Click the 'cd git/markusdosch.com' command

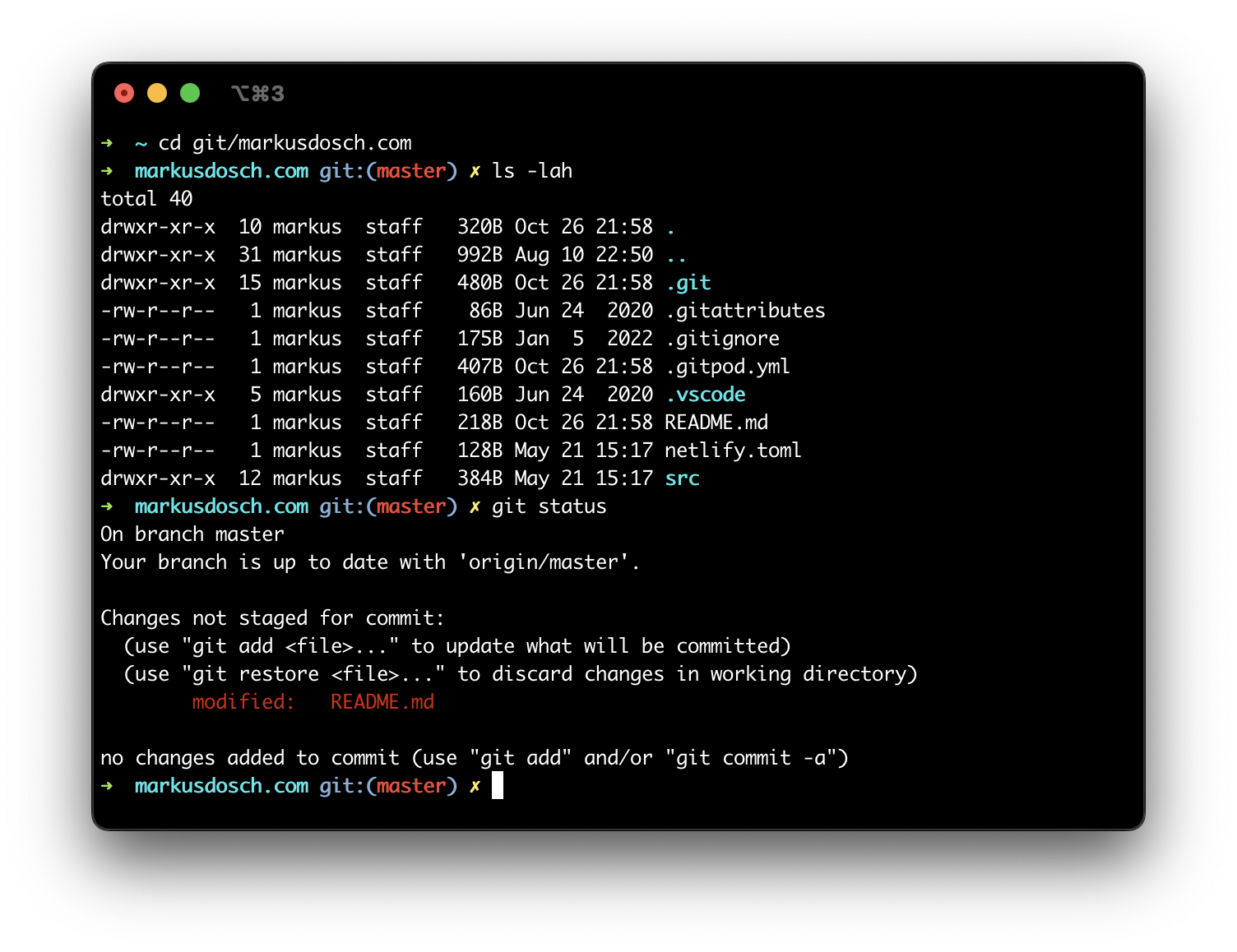285,143
